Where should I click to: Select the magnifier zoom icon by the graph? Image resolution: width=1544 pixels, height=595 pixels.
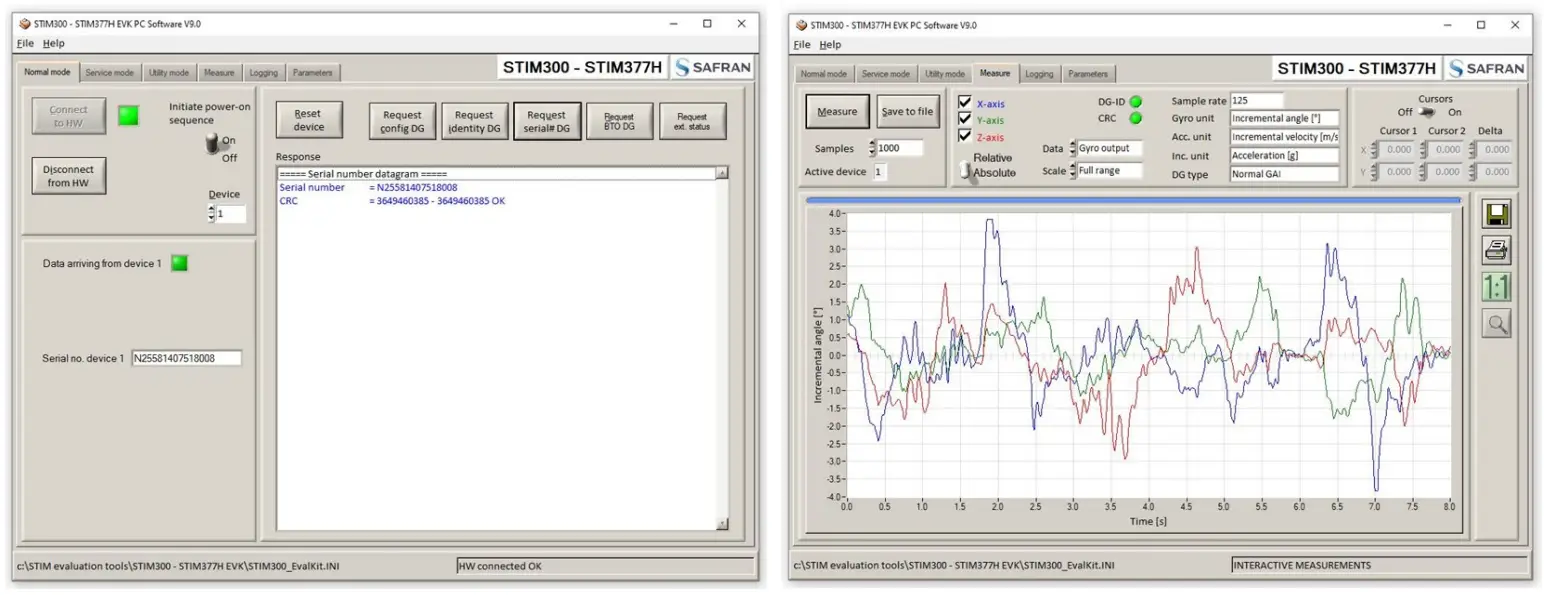pyautogui.click(x=1497, y=323)
